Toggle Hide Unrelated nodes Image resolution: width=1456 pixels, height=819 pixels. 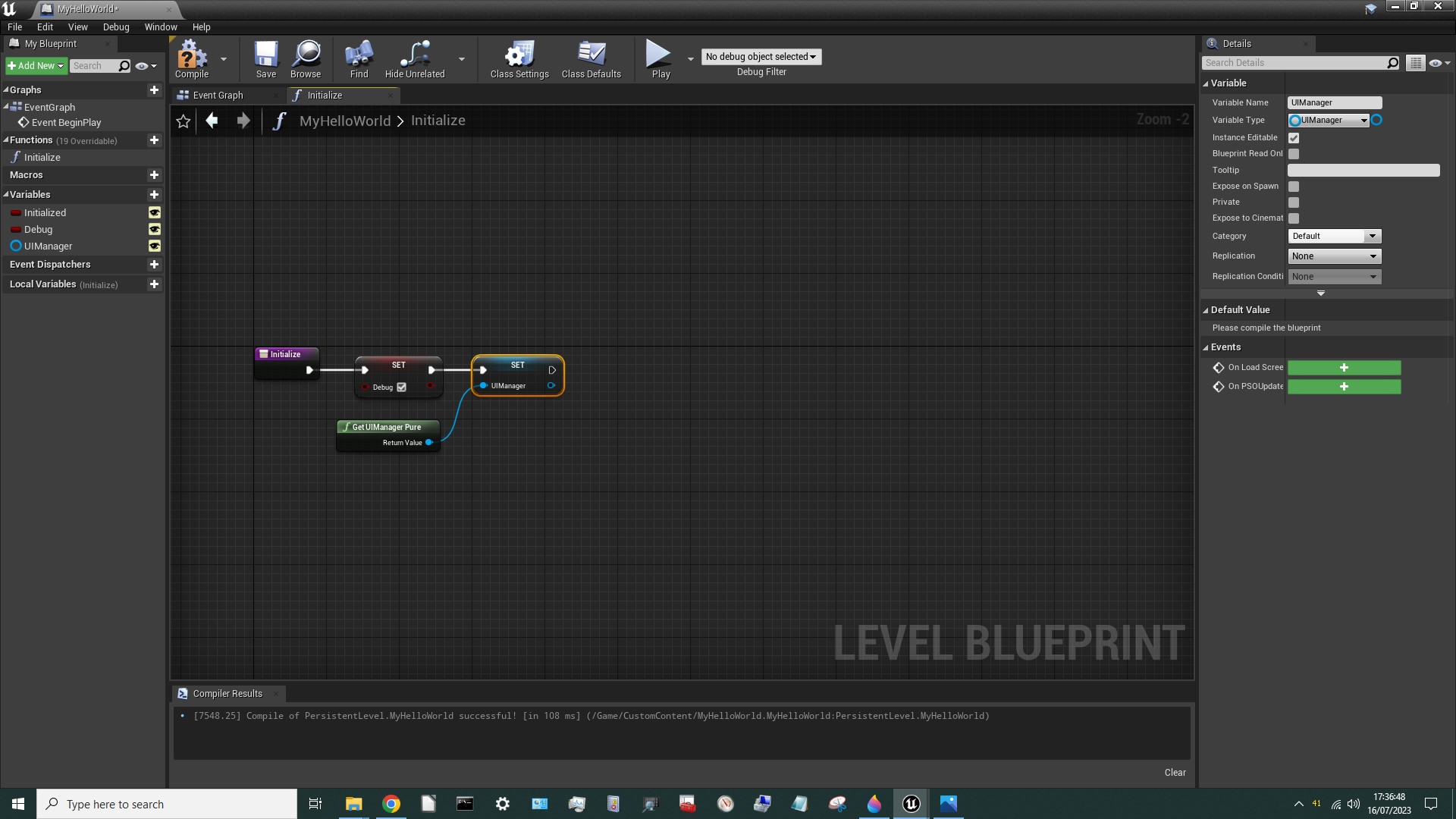click(415, 59)
